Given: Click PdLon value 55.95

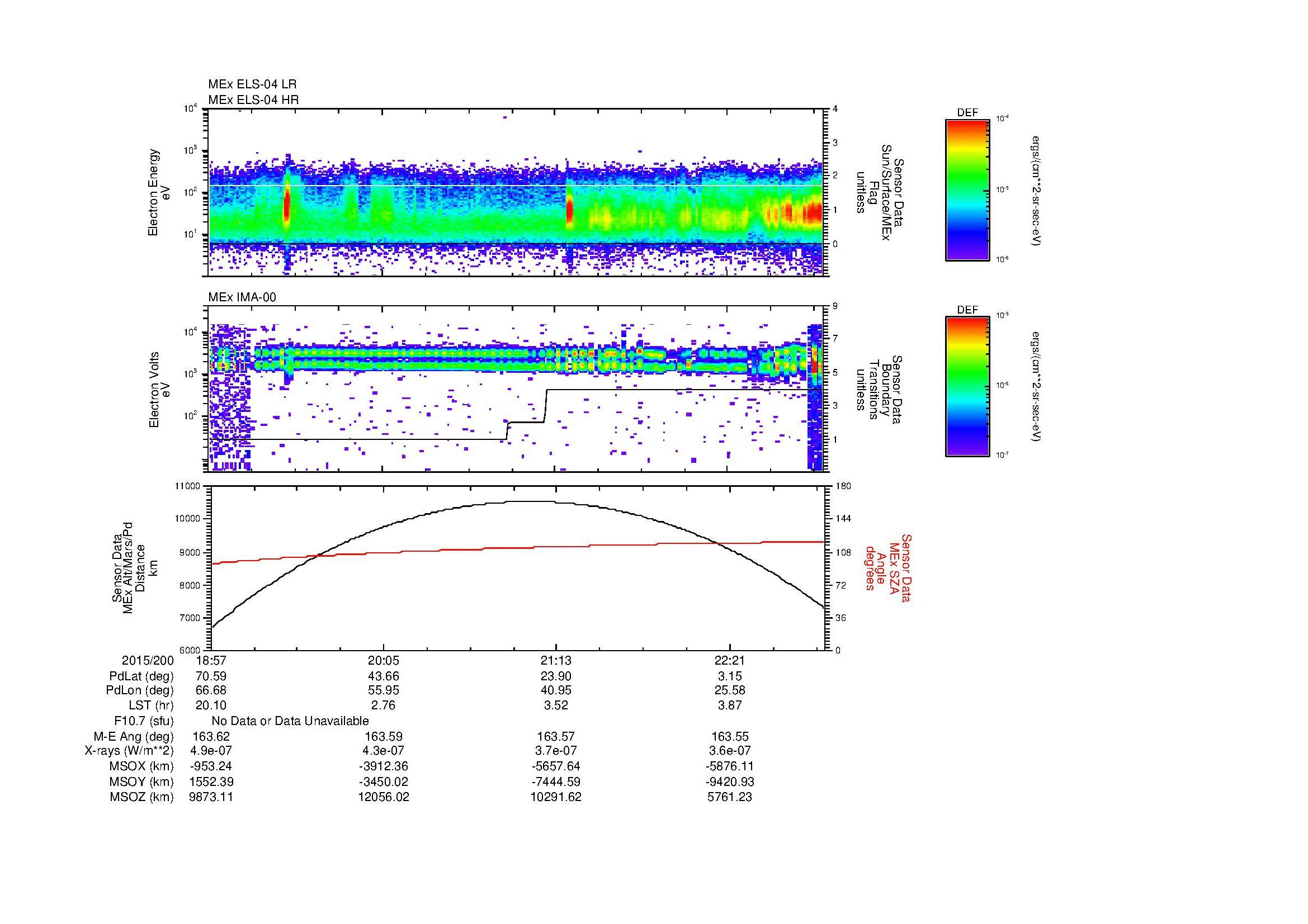Looking at the screenshot, I should pyautogui.click(x=384, y=690).
